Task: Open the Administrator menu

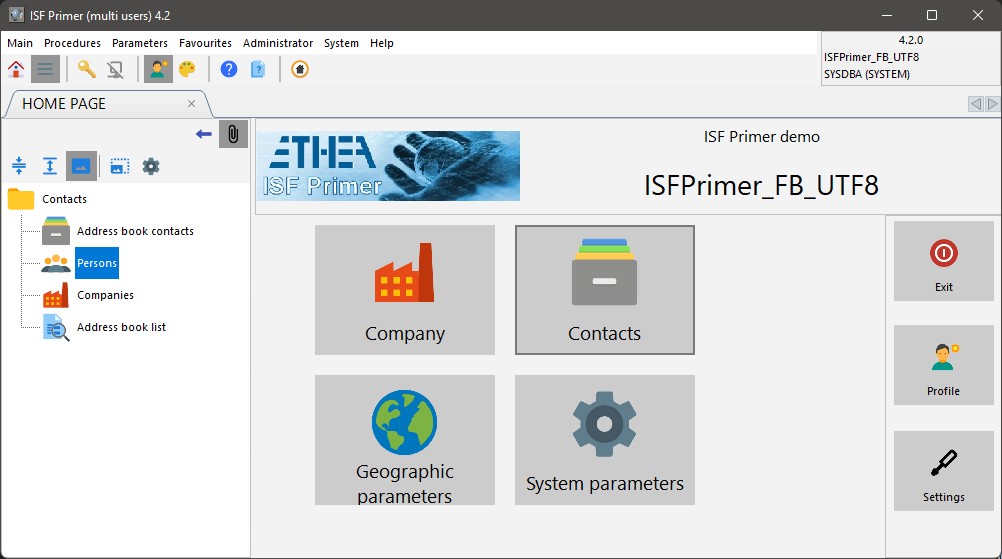Action: click(278, 43)
